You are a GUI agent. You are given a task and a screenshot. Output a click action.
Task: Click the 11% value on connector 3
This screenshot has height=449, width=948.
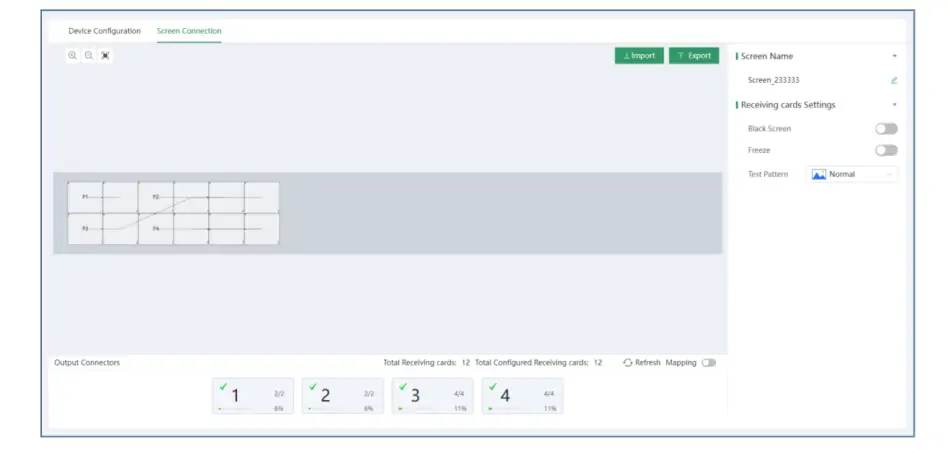point(460,409)
